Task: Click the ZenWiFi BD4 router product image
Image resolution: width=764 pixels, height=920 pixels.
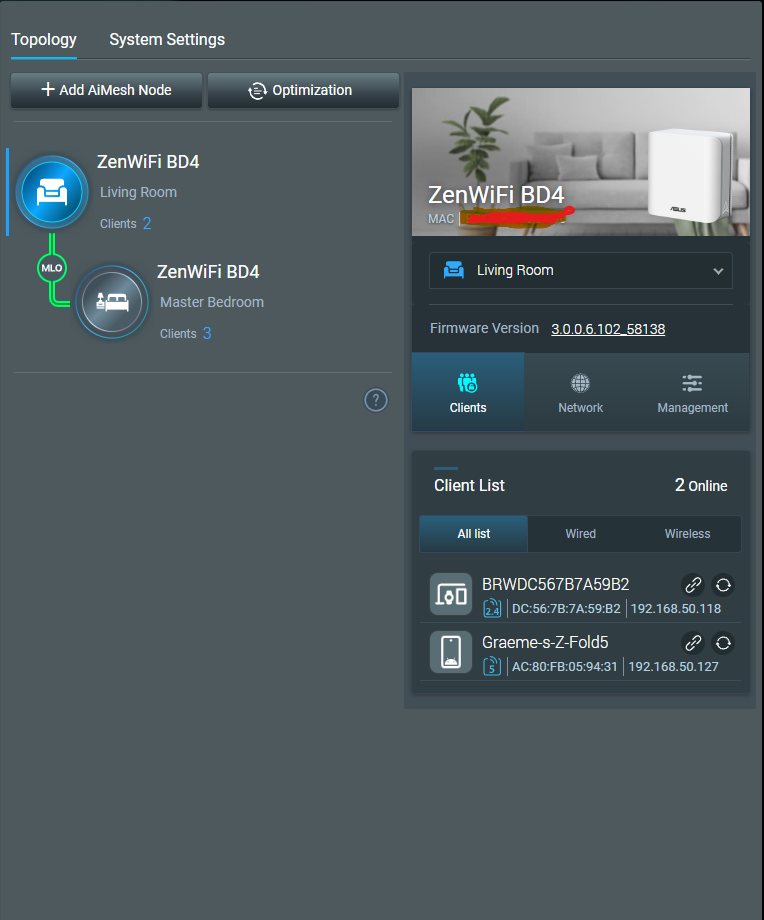Action: click(x=689, y=174)
